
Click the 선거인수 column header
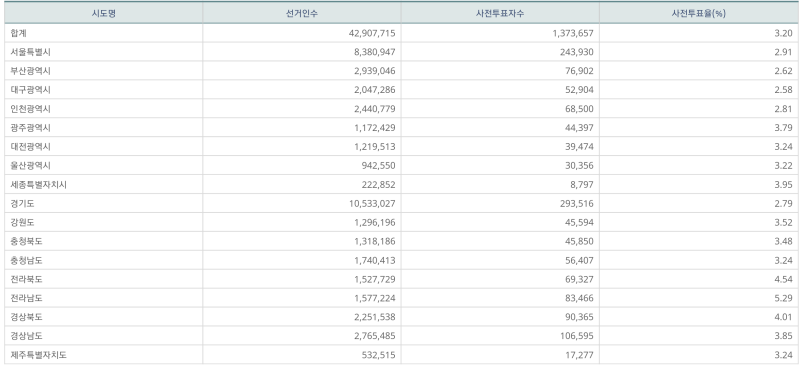tap(302, 14)
